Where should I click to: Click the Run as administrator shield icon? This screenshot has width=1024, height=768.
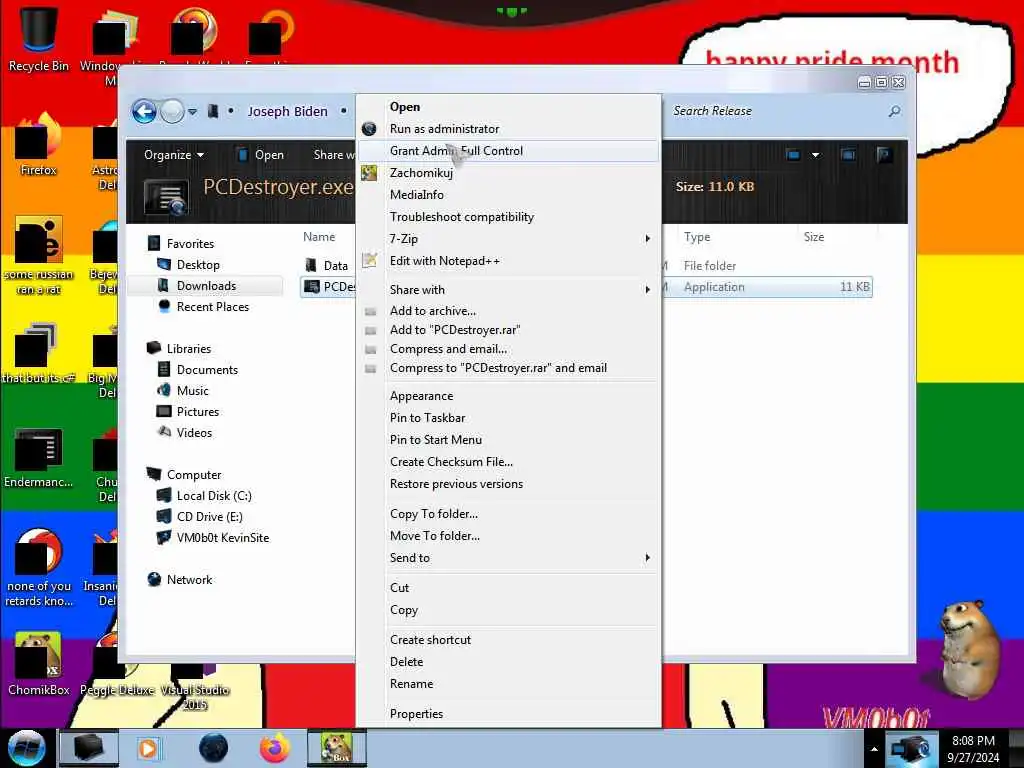[369, 129]
